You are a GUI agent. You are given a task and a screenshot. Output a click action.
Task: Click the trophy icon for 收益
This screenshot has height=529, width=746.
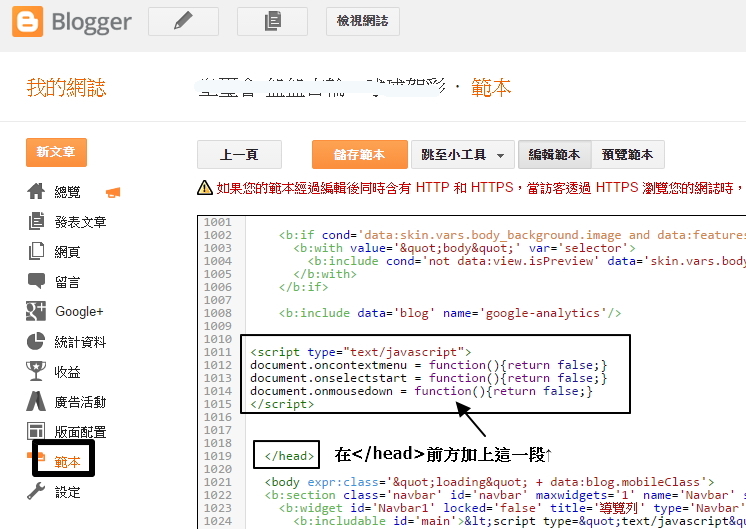coord(36,371)
